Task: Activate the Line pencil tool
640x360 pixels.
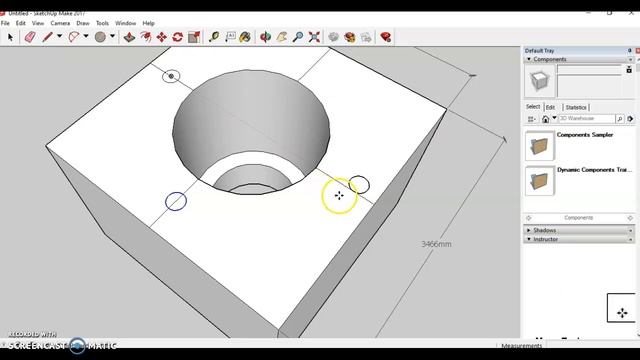Action: [x=47, y=37]
